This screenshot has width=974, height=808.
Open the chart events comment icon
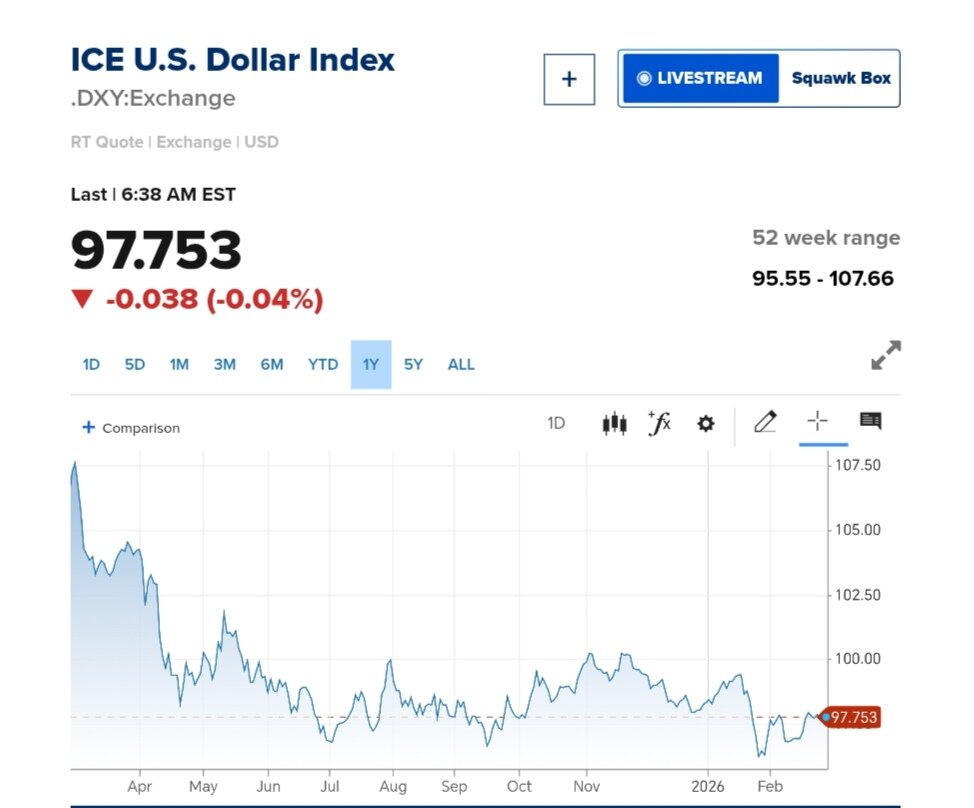click(x=870, y=421)
